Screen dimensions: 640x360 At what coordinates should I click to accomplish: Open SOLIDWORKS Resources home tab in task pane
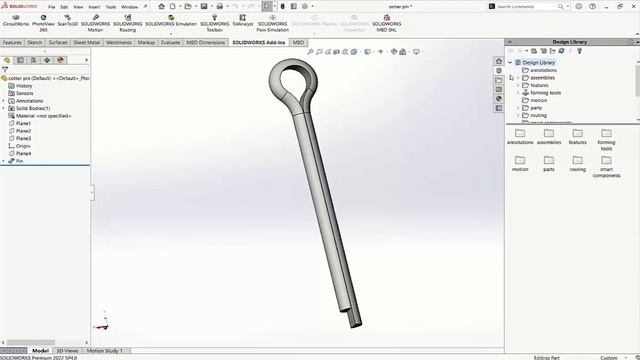[x=499, y=61]
